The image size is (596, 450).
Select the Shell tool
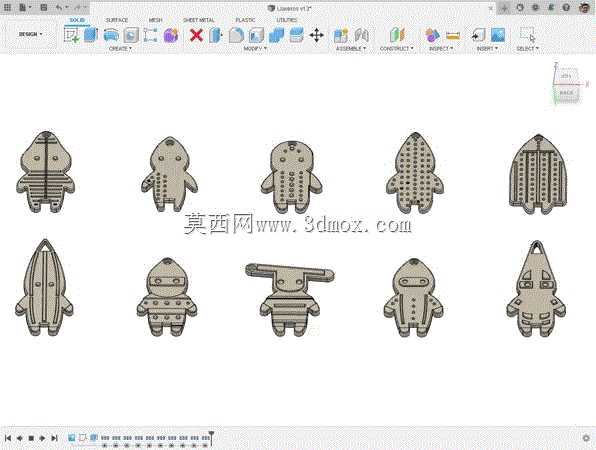coord(256,35)
